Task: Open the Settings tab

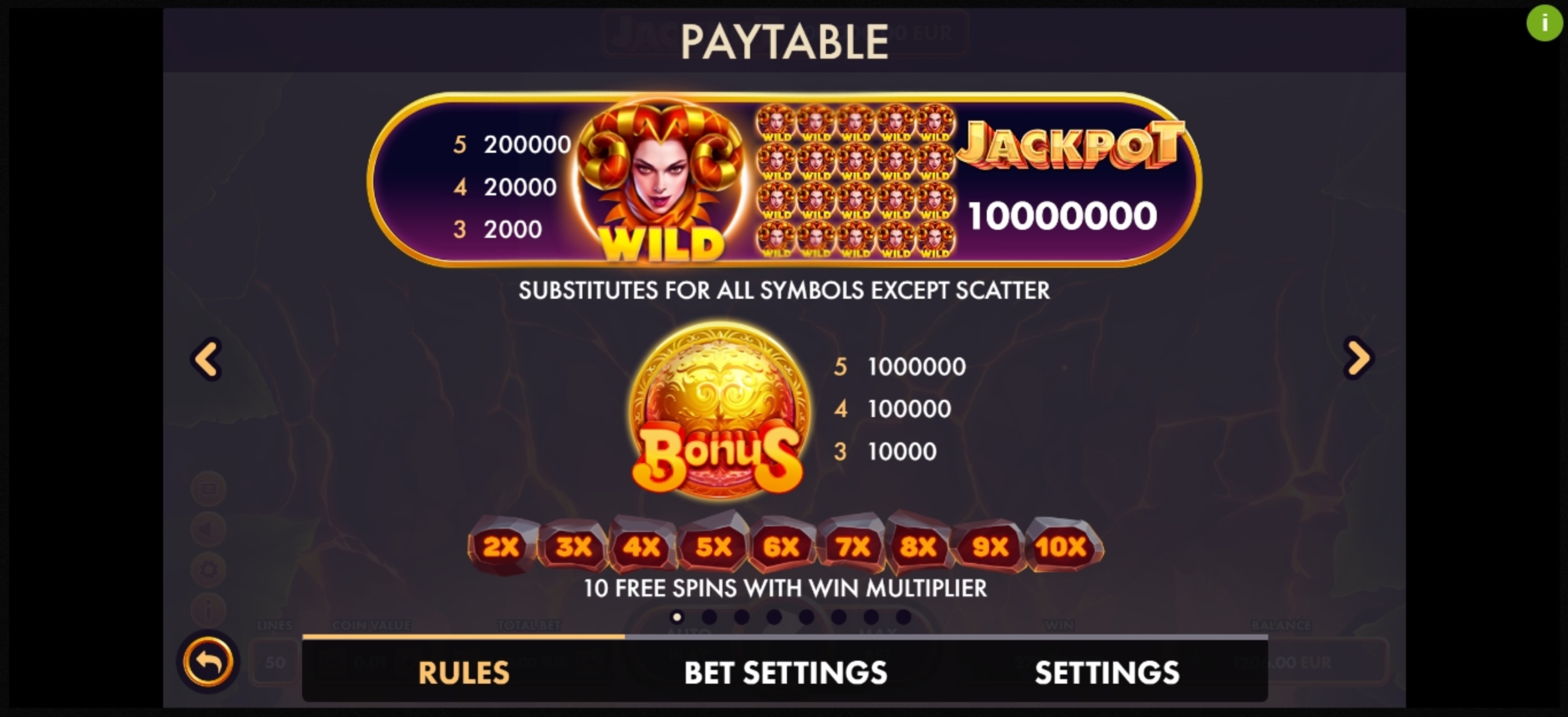Action: (1107, 672)
